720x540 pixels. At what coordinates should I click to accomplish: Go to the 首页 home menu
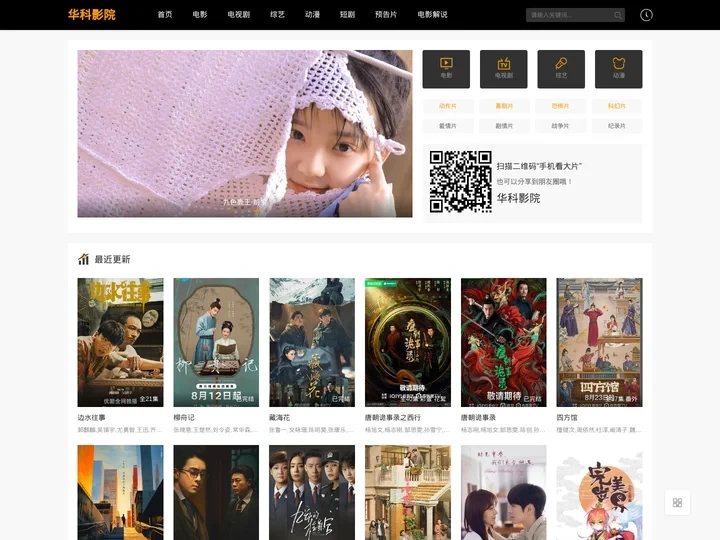[165, 15]
